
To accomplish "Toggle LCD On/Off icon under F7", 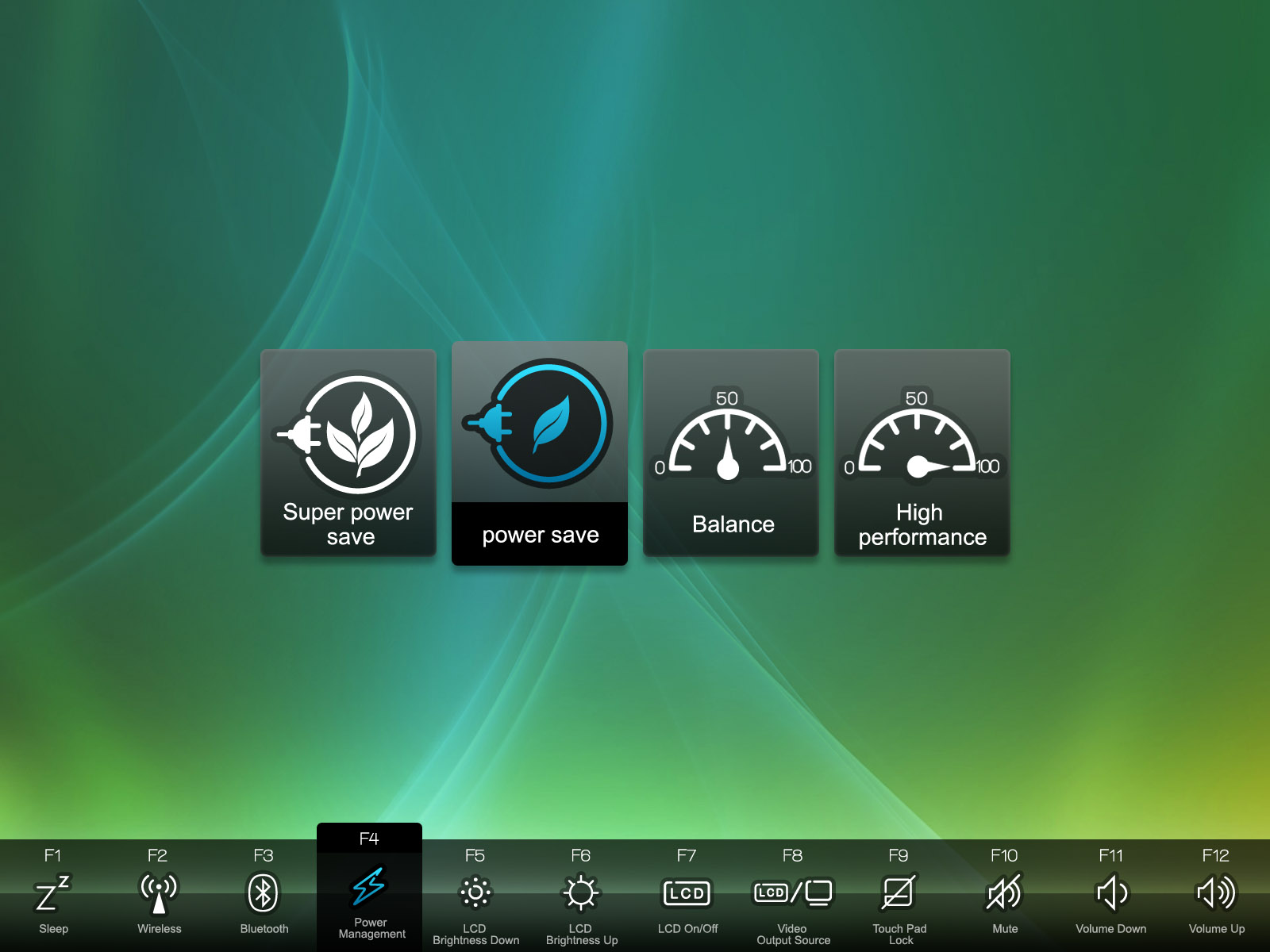I will point(687,893).
